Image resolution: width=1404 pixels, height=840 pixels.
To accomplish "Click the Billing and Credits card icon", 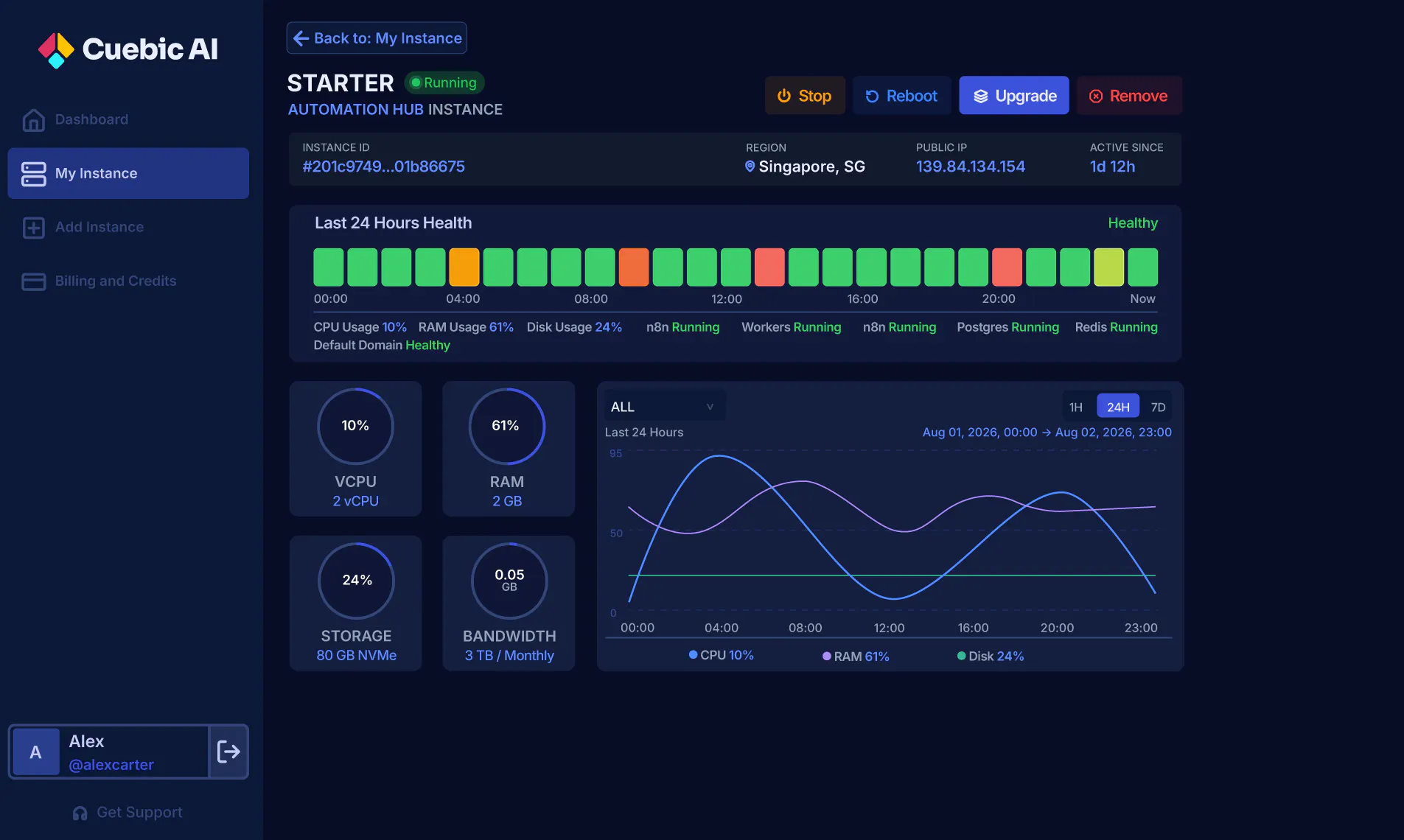I will coord(33,281).
